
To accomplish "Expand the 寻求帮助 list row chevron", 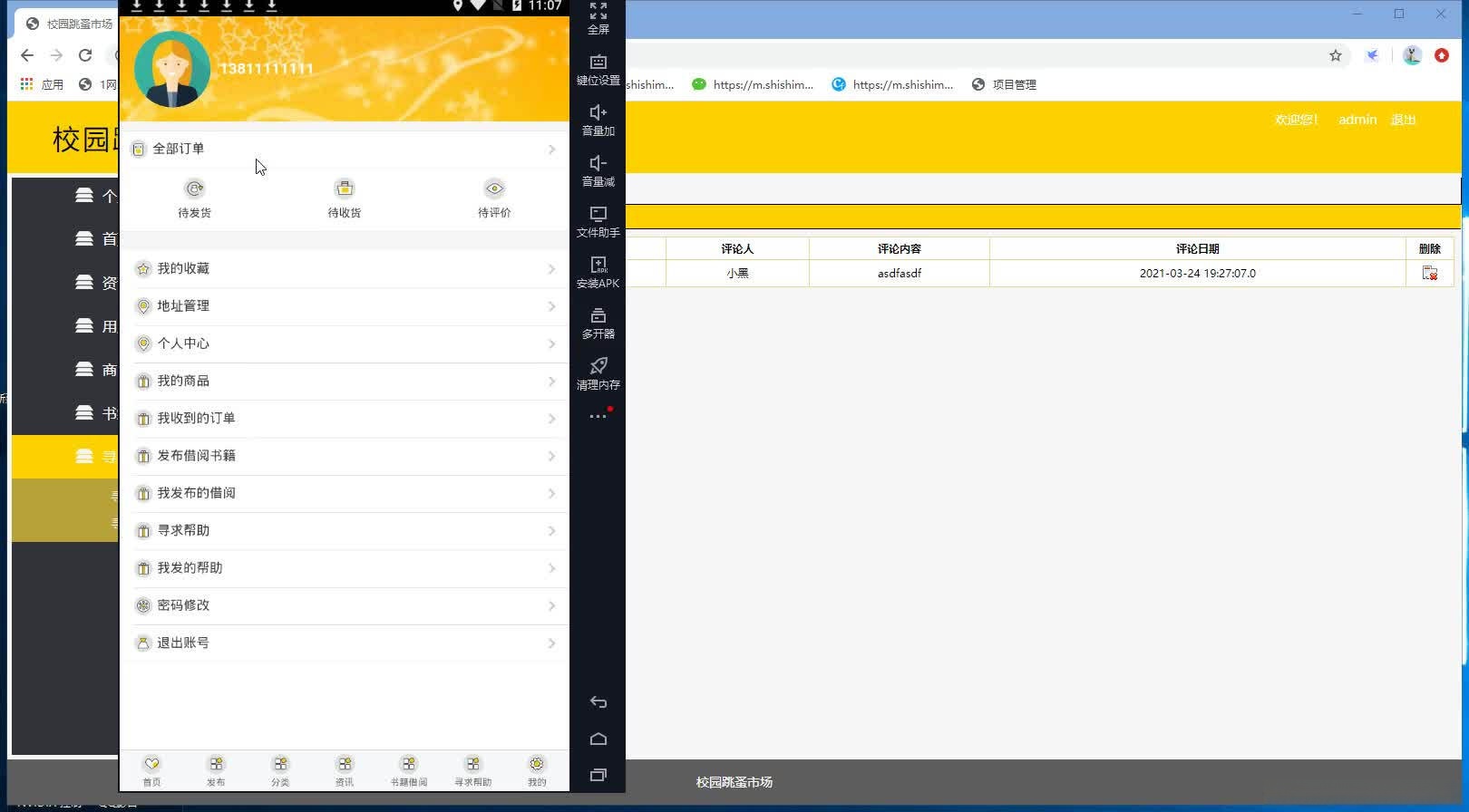I will (551, 531).
